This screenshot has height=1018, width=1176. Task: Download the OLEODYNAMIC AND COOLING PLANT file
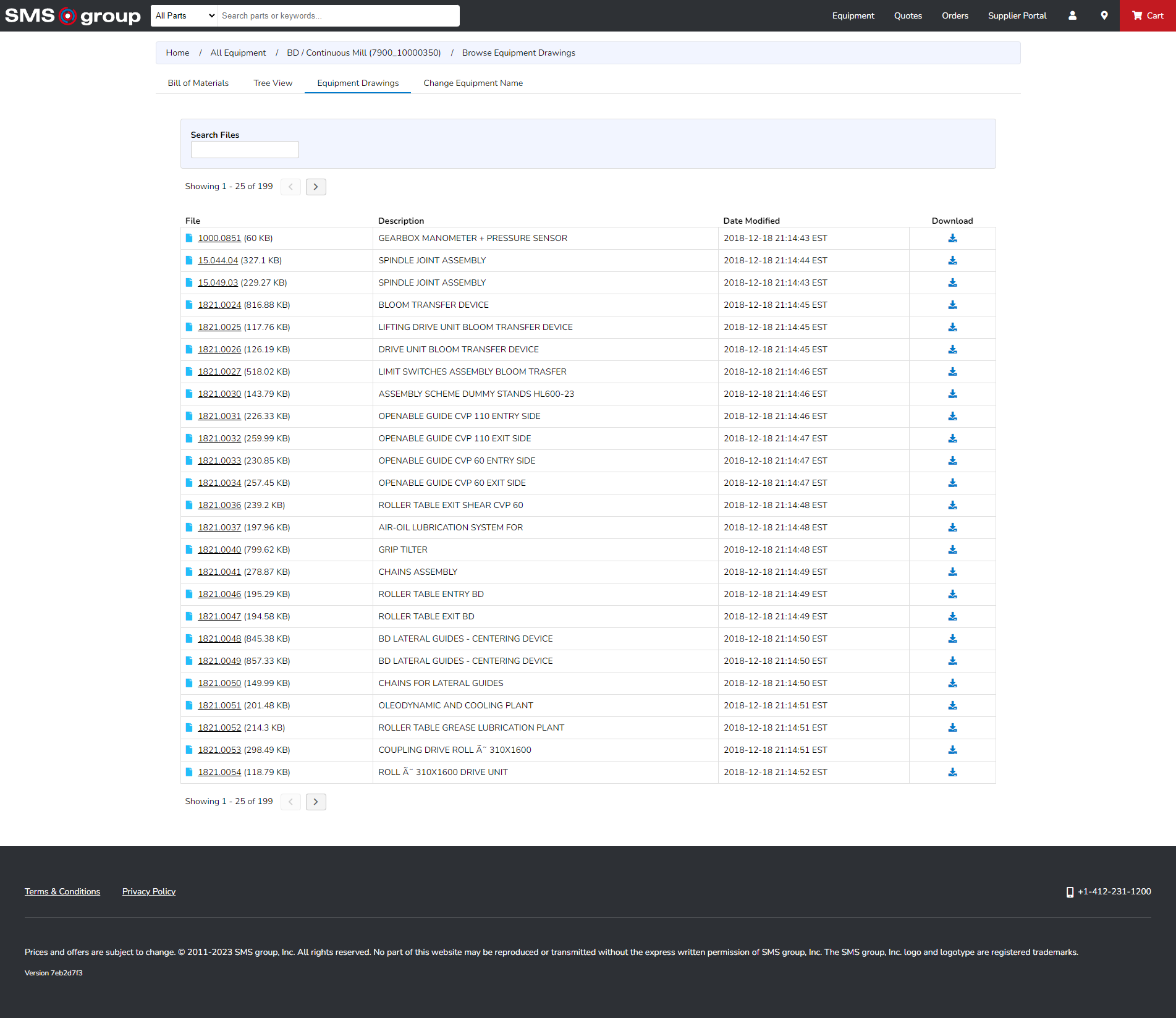tap(952, 706)
